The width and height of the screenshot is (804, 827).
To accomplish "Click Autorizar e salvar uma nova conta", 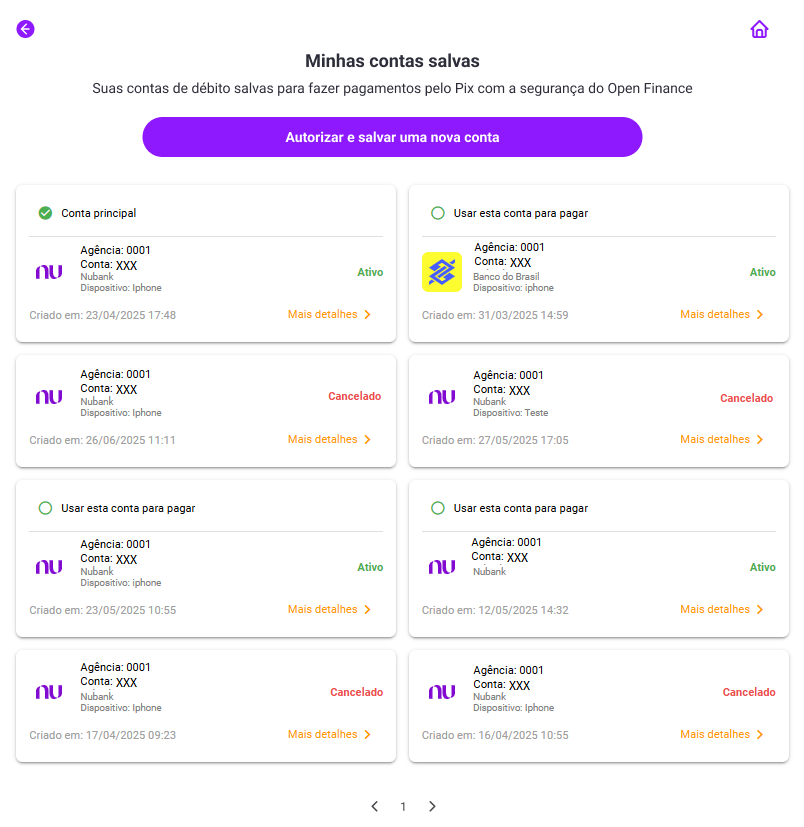I will [392, 137].
